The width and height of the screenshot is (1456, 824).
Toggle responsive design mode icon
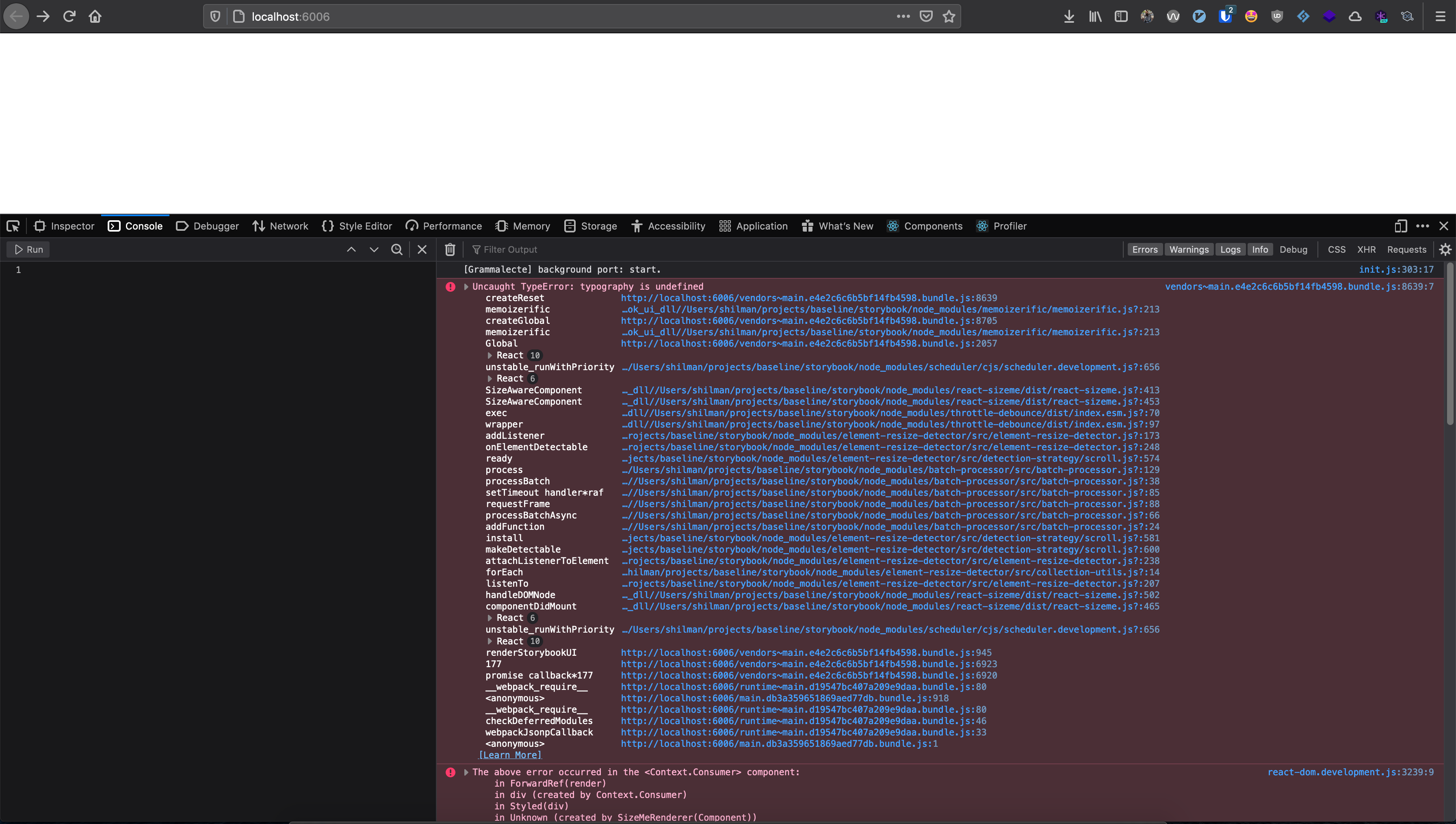(x=1400, y=226)
